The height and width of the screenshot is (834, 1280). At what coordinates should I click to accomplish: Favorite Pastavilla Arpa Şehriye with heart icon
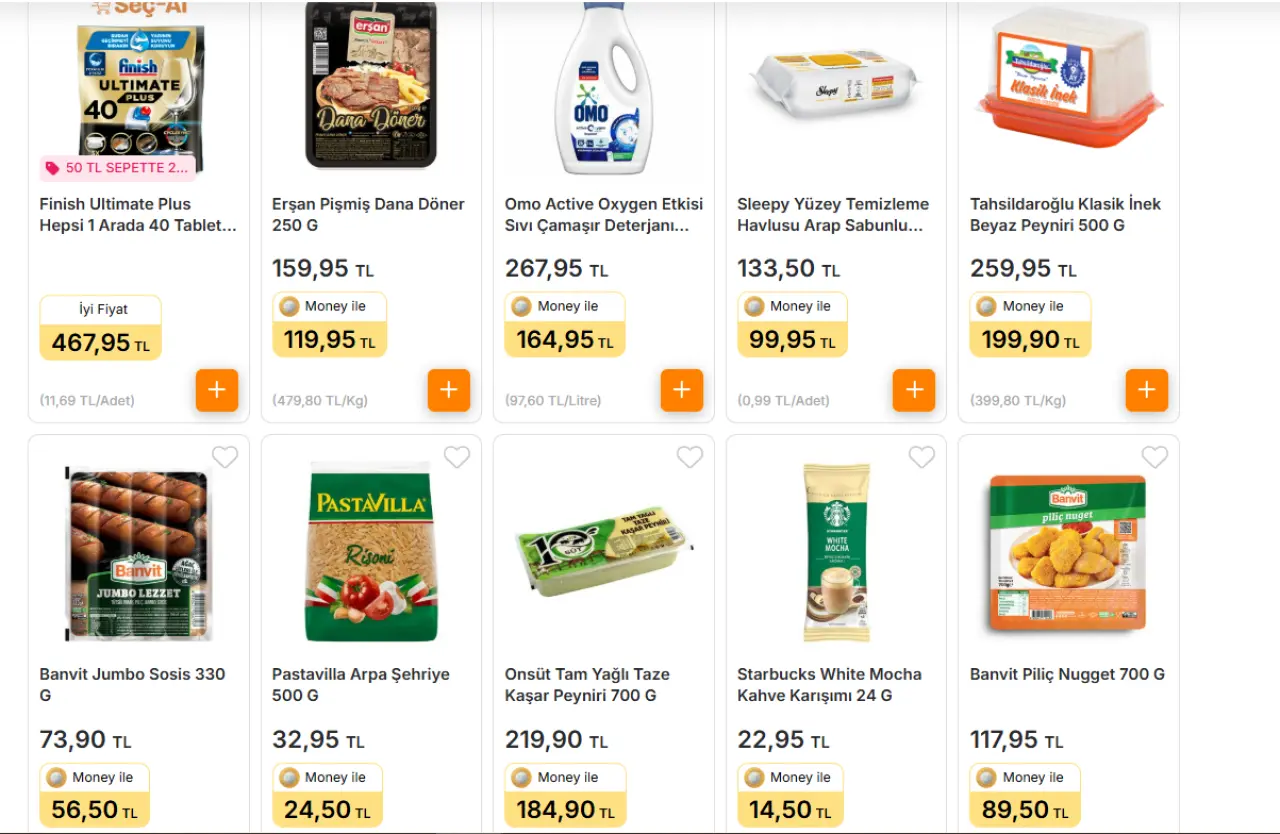click(x=457, y=457)
